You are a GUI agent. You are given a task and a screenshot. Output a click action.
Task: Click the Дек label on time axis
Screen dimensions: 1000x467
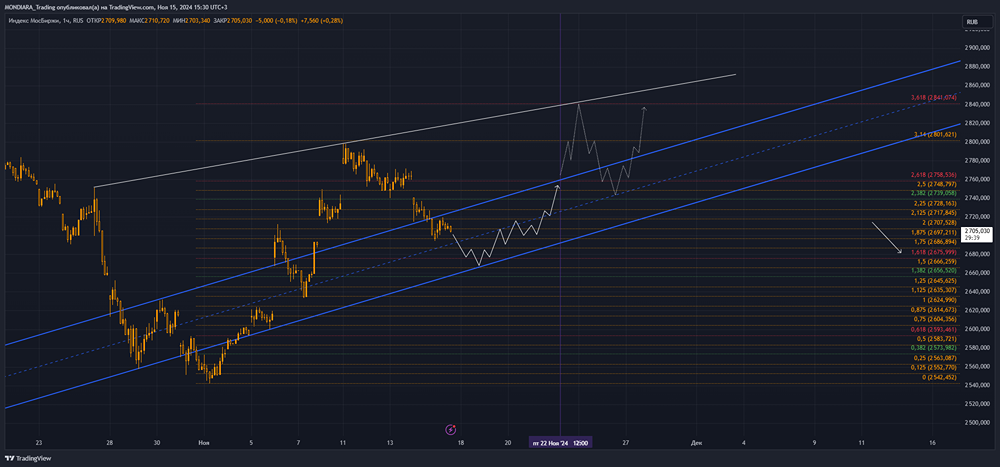tap(696, 442)
